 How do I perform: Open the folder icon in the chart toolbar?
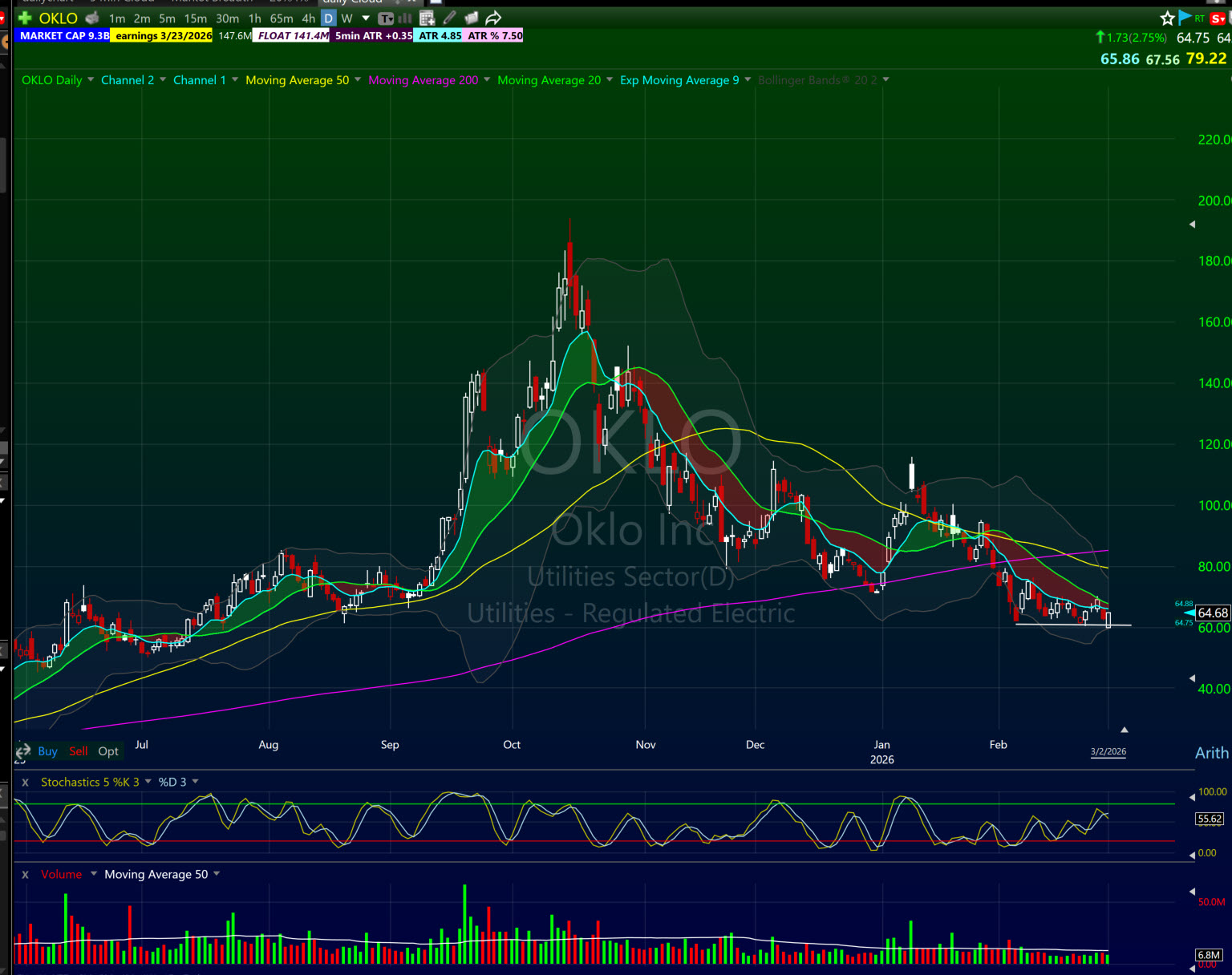coord(471,18)
